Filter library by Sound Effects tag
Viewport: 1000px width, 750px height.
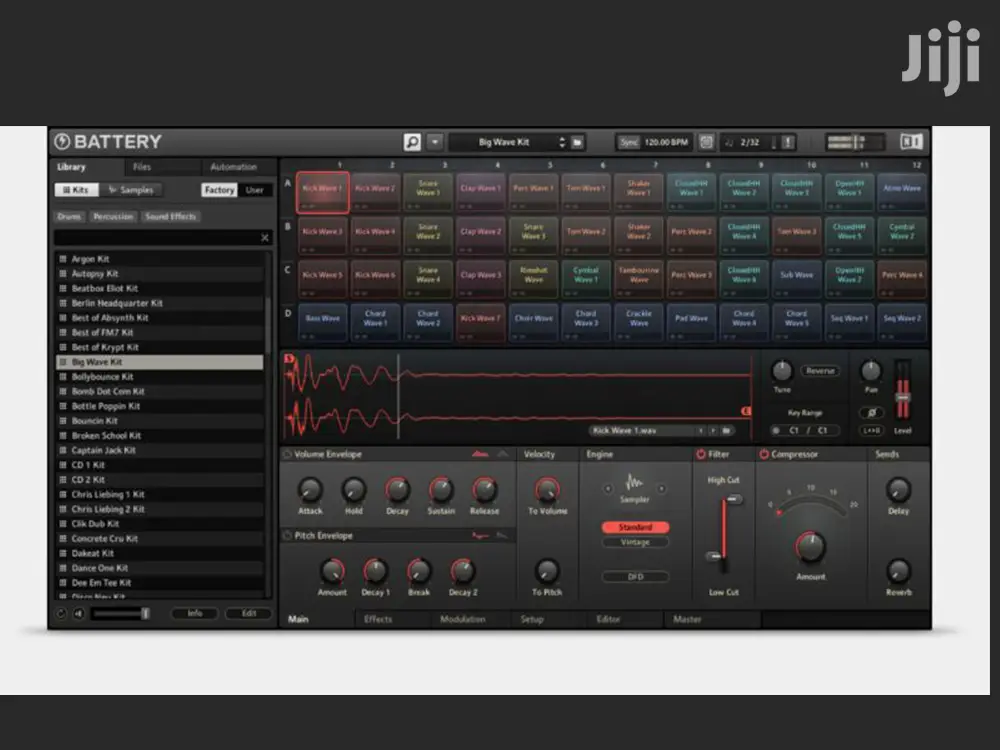point(170,217)
